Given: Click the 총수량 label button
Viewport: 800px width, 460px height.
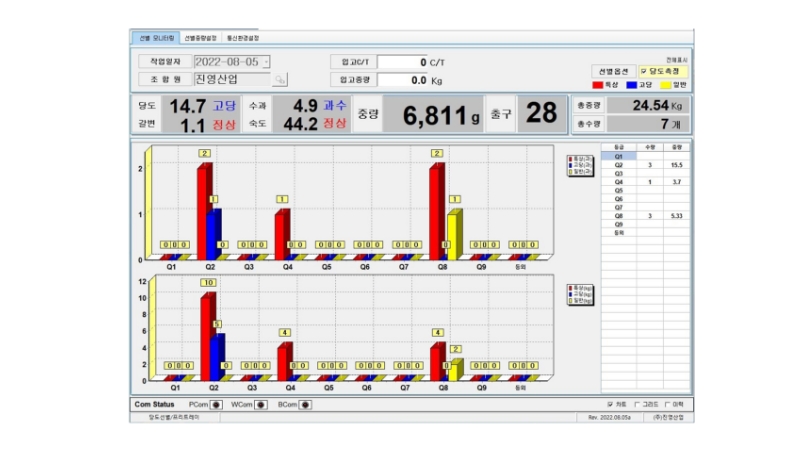Looking at the screenshot, I should coord(588,123).
